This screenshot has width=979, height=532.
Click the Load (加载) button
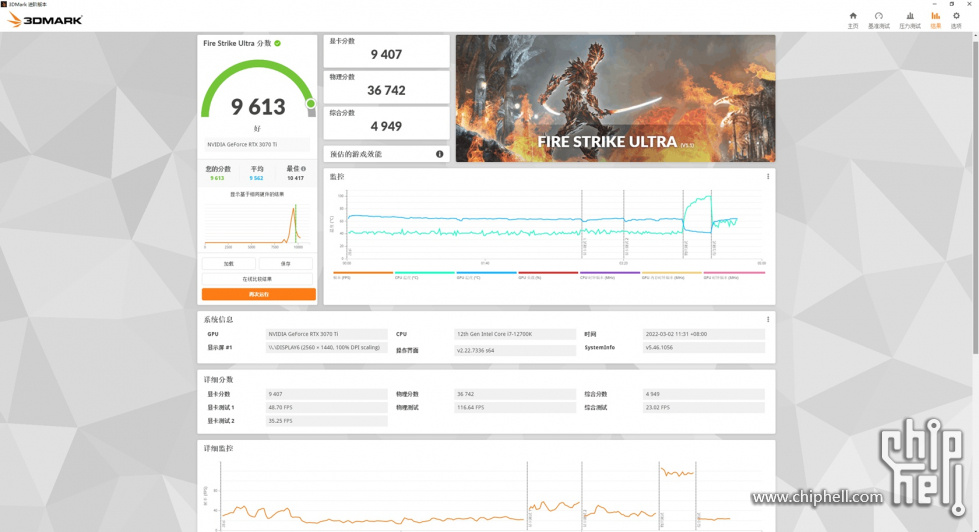pyautogui.click(x=229, y=264)
